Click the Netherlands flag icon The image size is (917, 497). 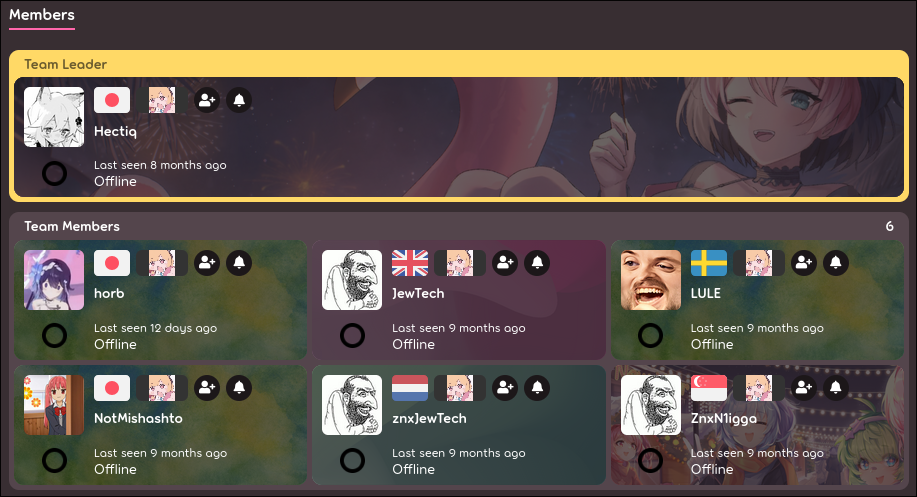410,388
